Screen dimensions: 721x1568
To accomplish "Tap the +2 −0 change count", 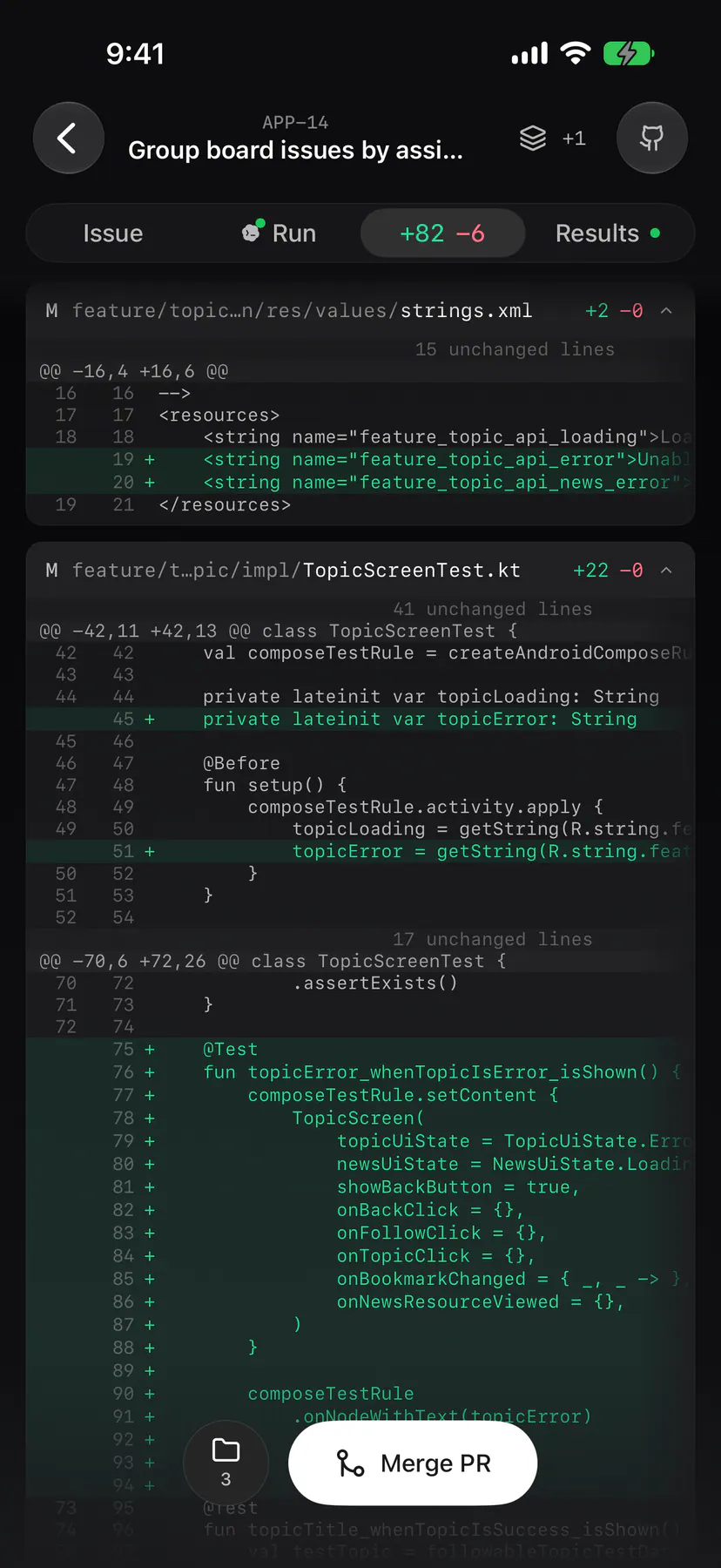I will [614, 311].
